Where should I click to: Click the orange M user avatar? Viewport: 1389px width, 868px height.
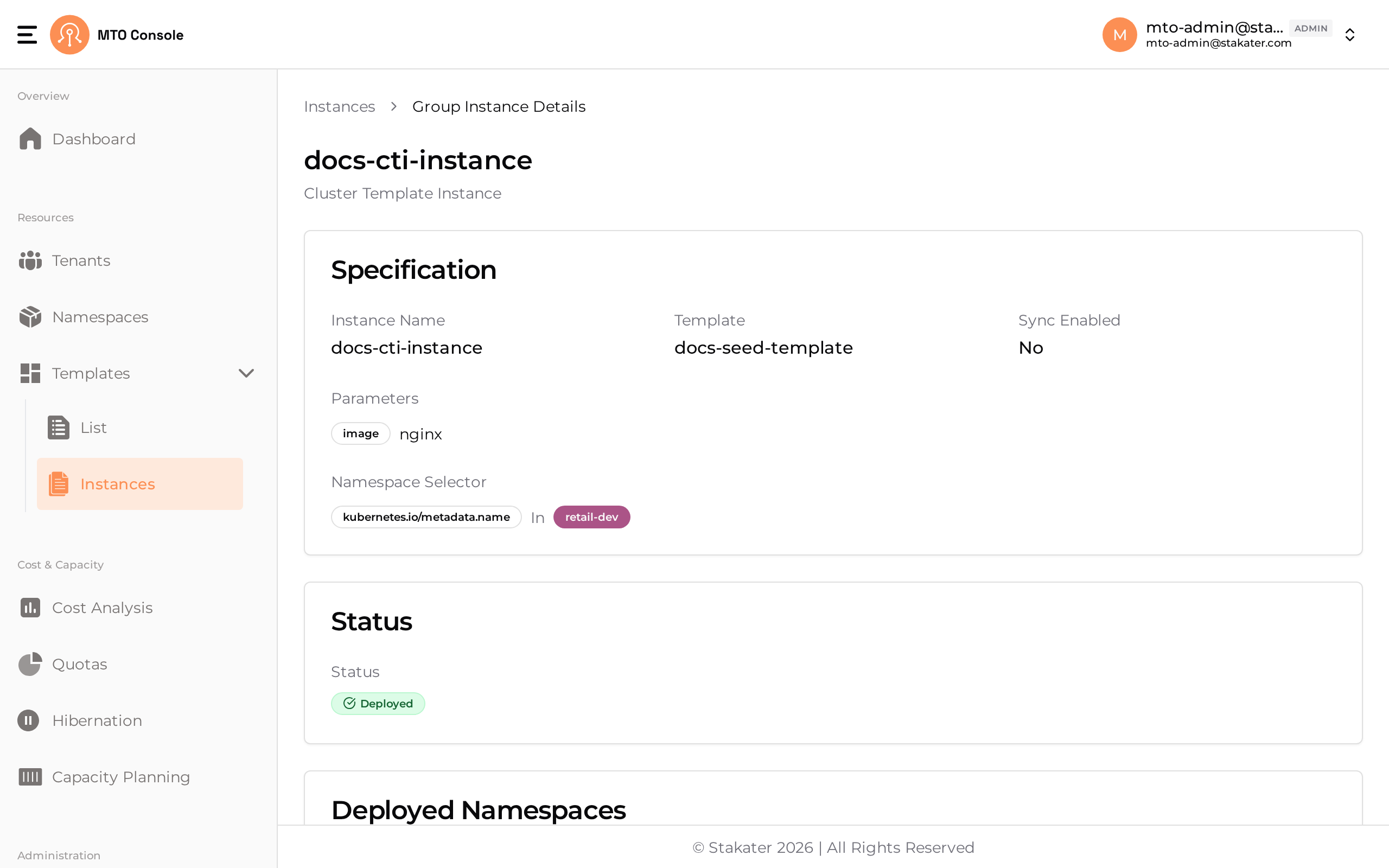(1119, 34)
